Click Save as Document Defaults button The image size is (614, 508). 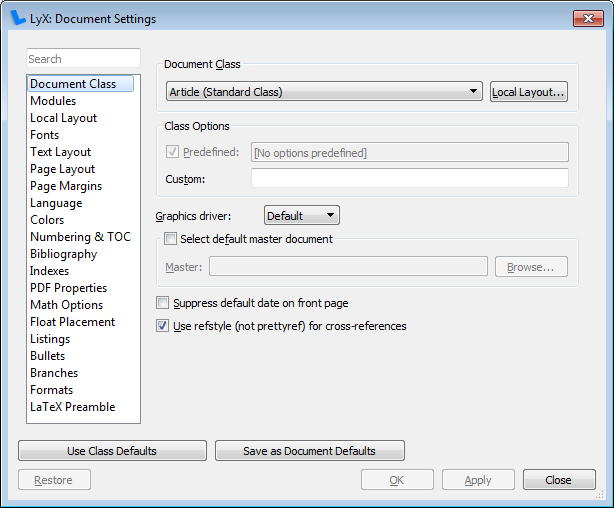[310, 451]
